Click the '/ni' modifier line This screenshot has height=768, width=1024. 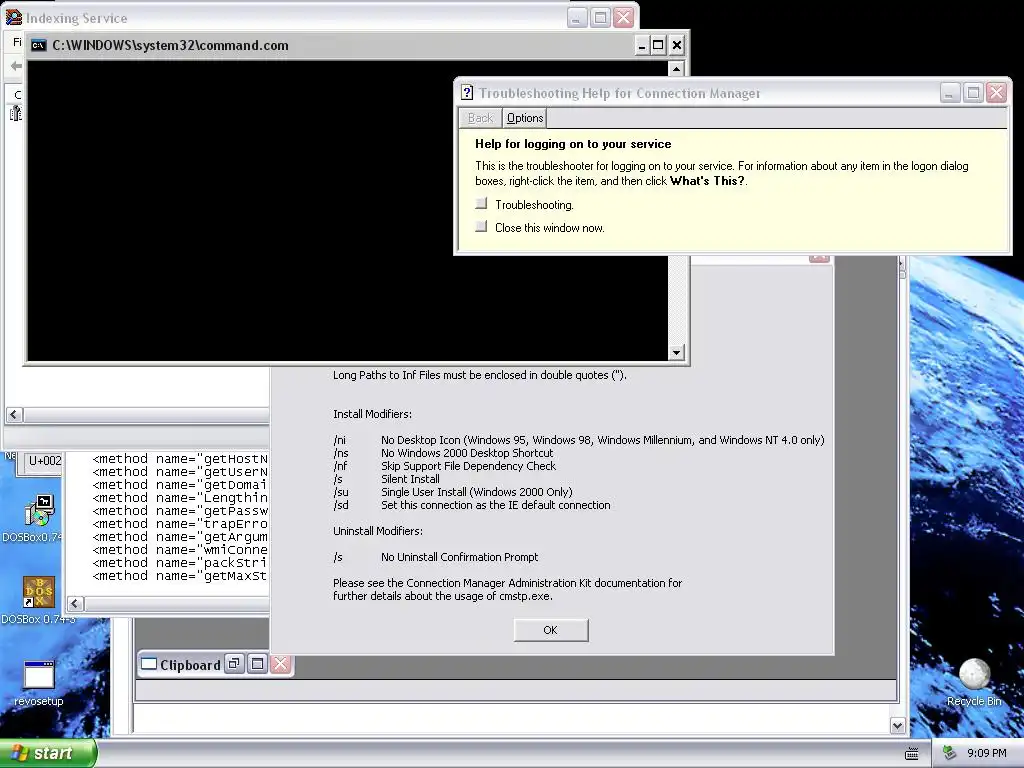[579, 440]
